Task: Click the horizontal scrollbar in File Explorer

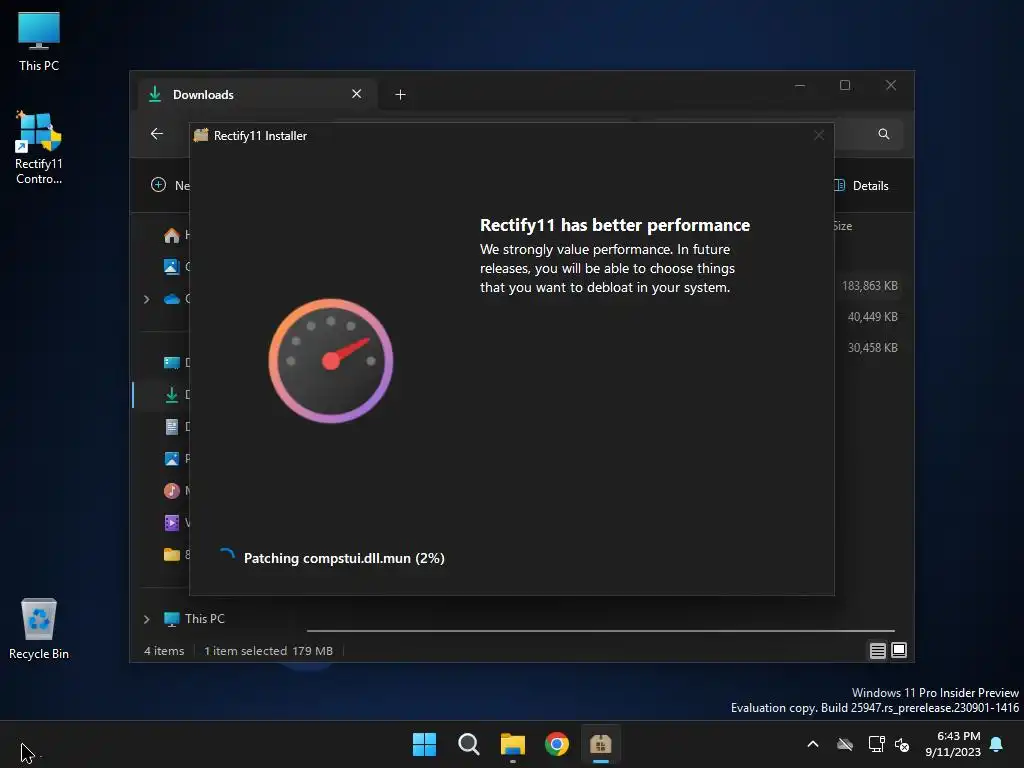Action: coord(600,631)
